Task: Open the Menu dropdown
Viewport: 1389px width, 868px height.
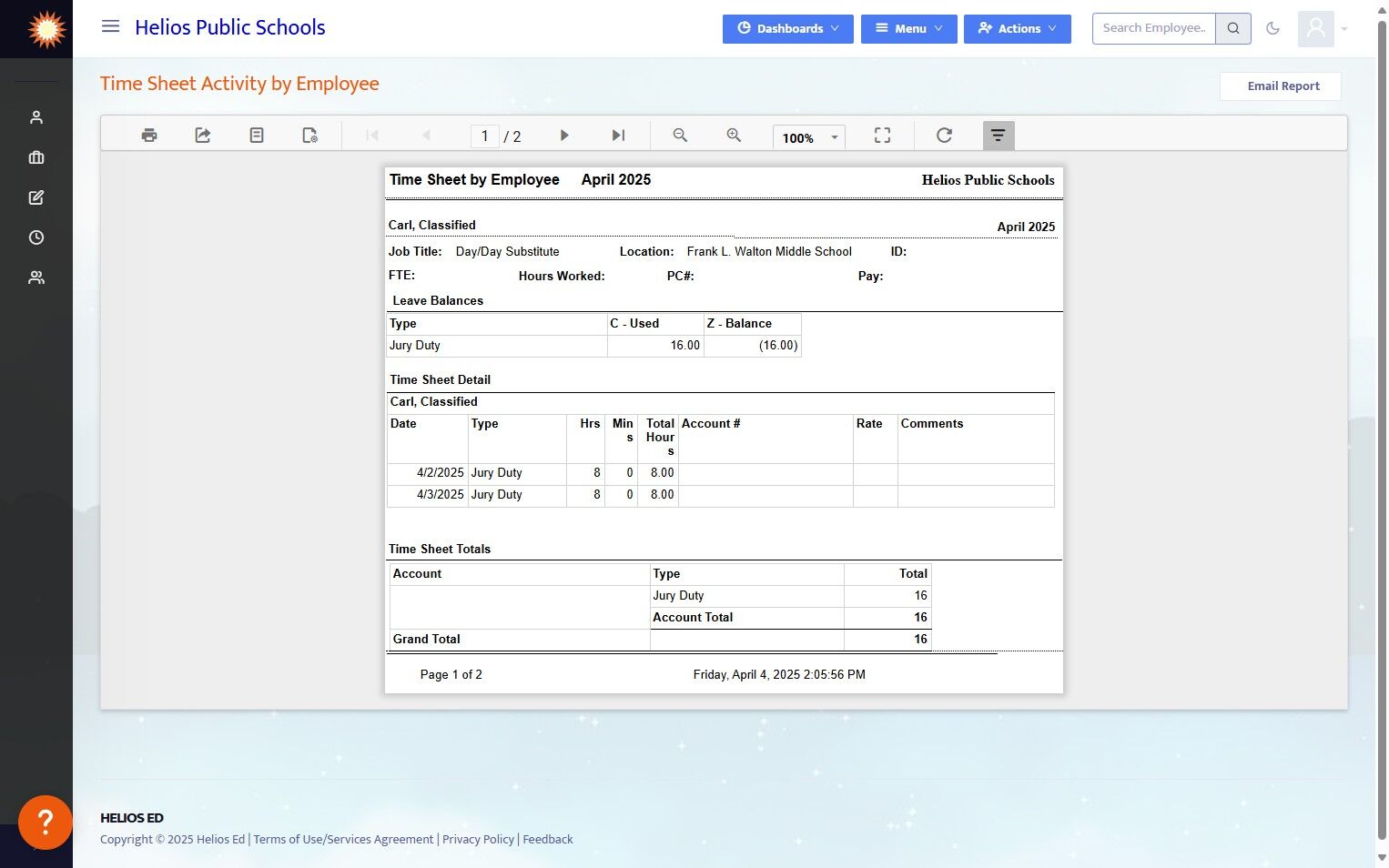Action: click(908, 28)
